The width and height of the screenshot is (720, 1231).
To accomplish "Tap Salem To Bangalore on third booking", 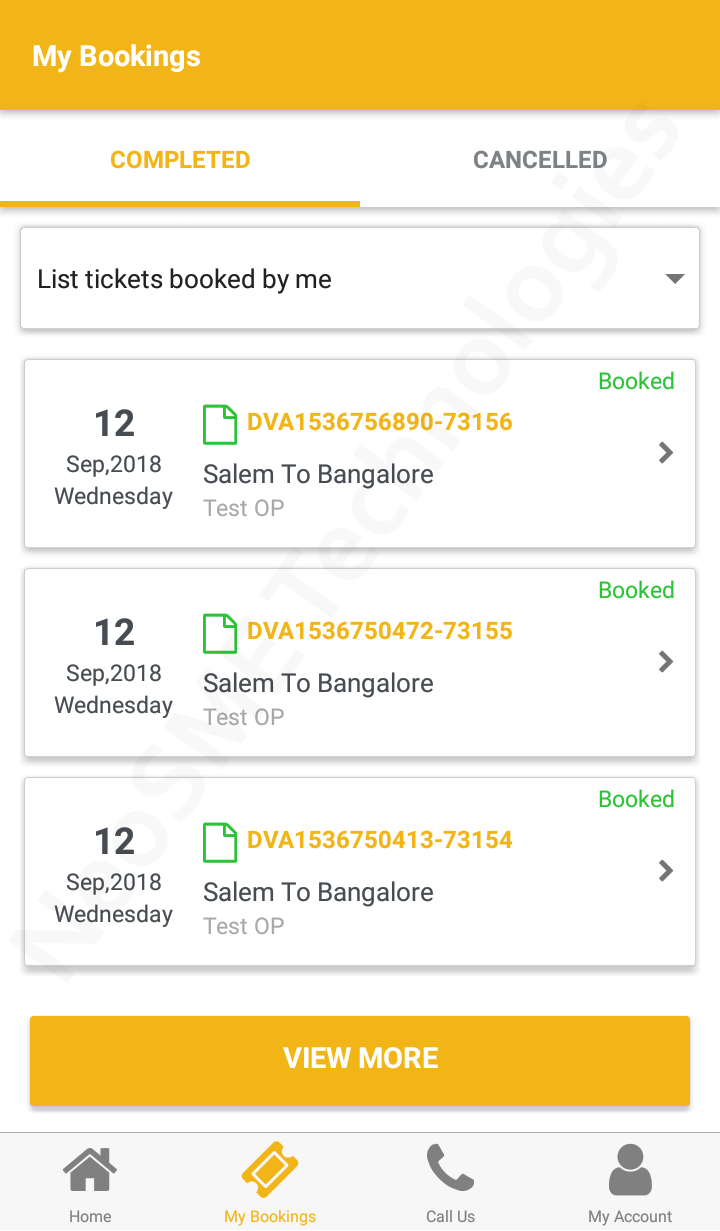I will pos(318,892).
